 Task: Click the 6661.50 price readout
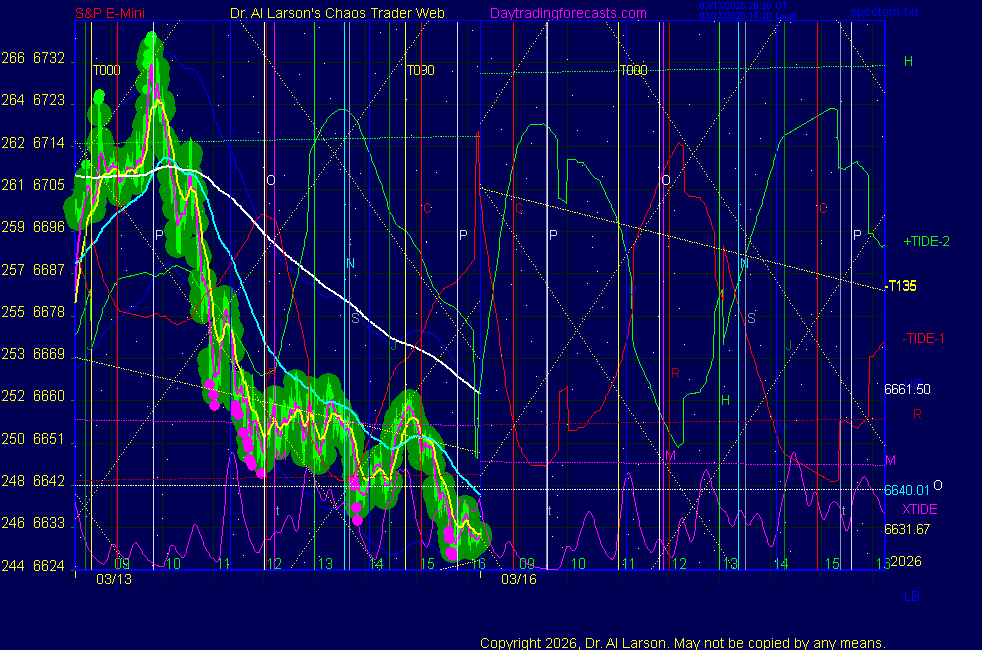[908, 389]
